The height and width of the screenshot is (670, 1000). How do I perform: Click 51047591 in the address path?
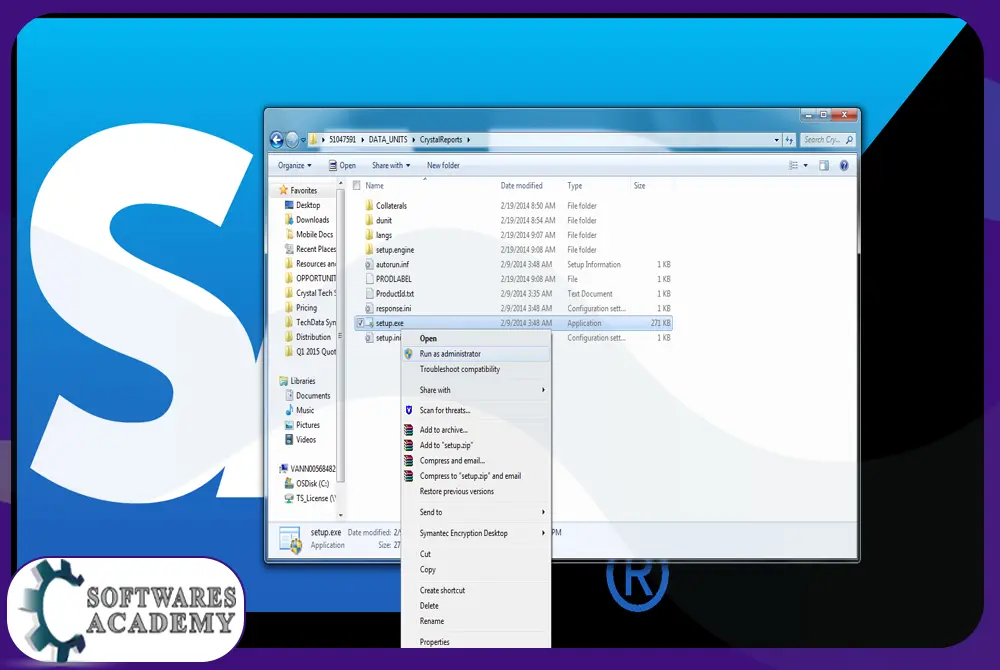(x=342, y=140)
